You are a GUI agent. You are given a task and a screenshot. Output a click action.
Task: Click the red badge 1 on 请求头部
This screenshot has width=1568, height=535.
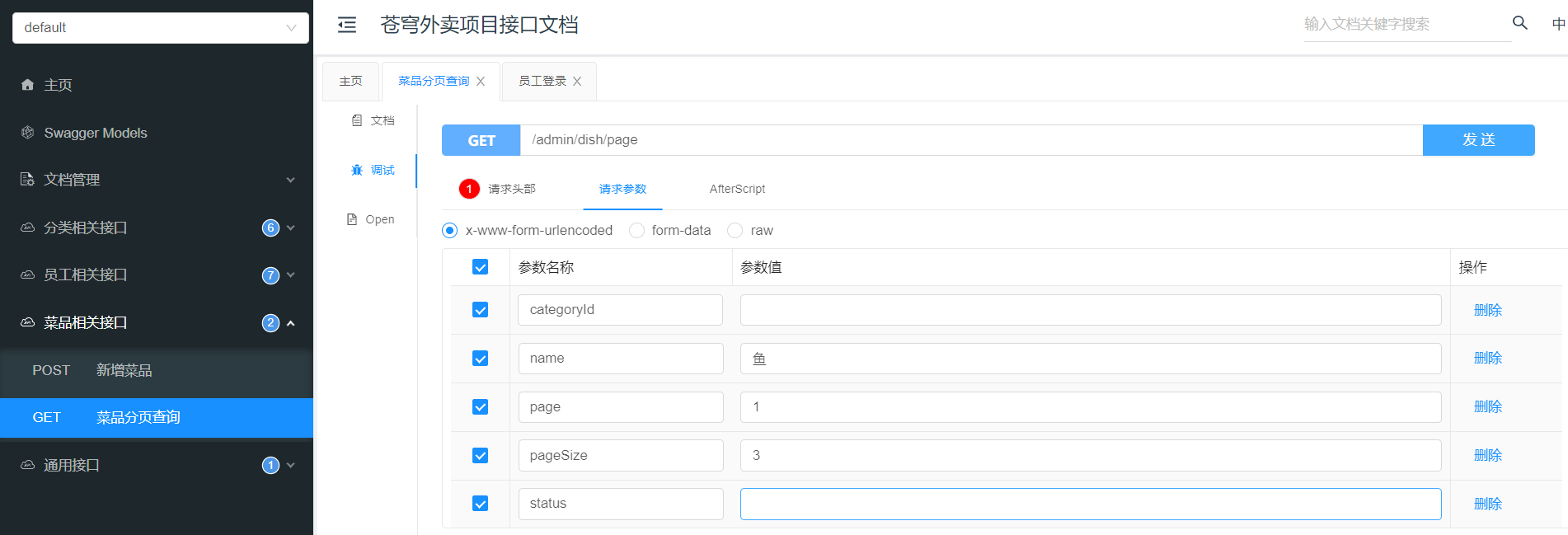(469, 189)
